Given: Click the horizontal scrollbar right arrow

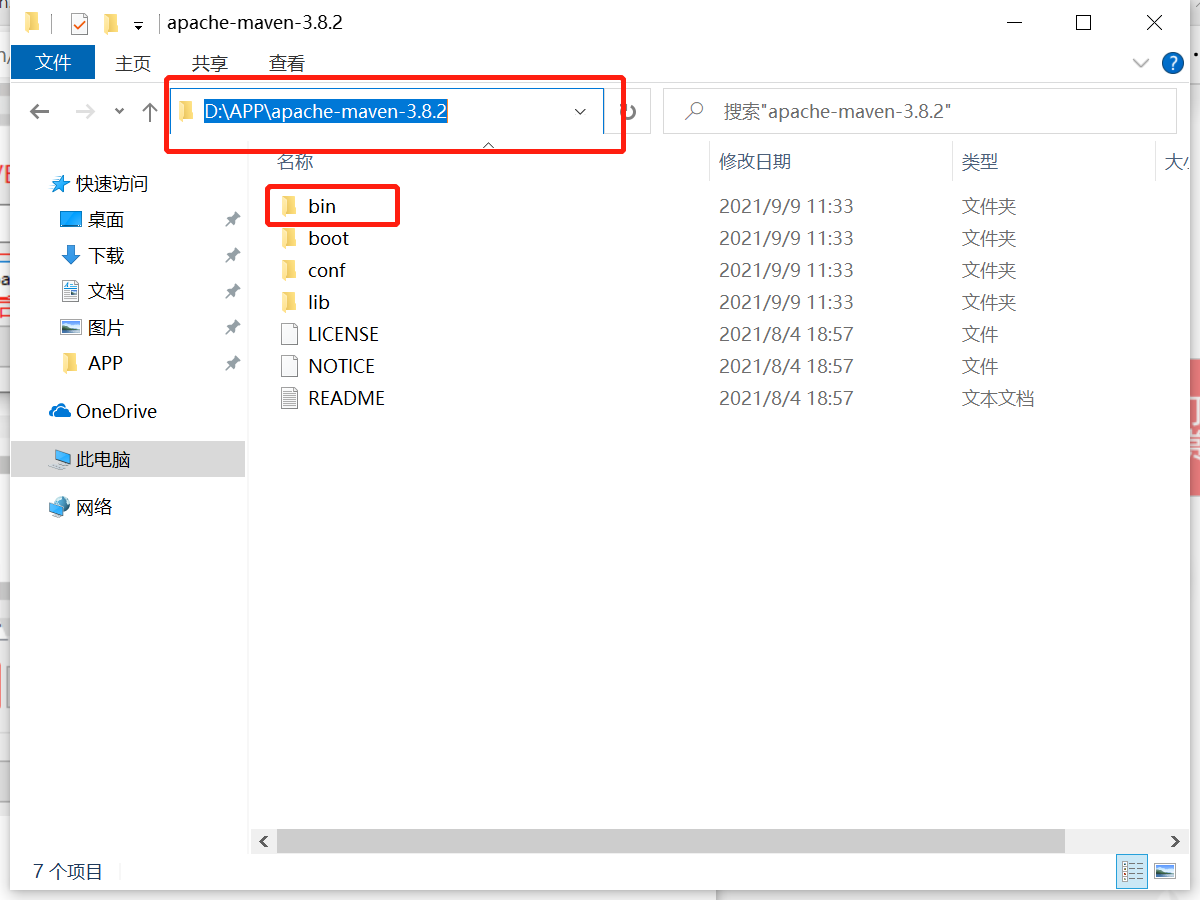Looking at the screenshot, I should [x=1177, y=841].
